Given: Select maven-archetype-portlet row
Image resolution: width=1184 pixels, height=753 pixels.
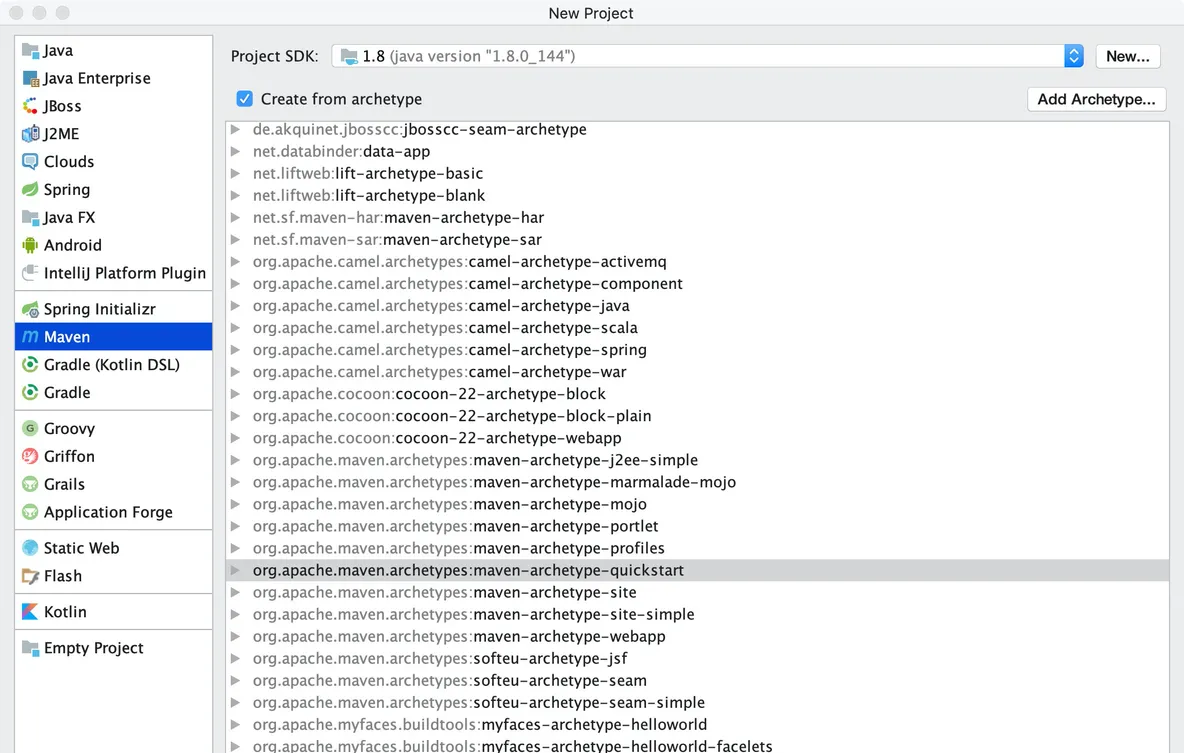Looking at the screenshot, I should tap(697, 526).
